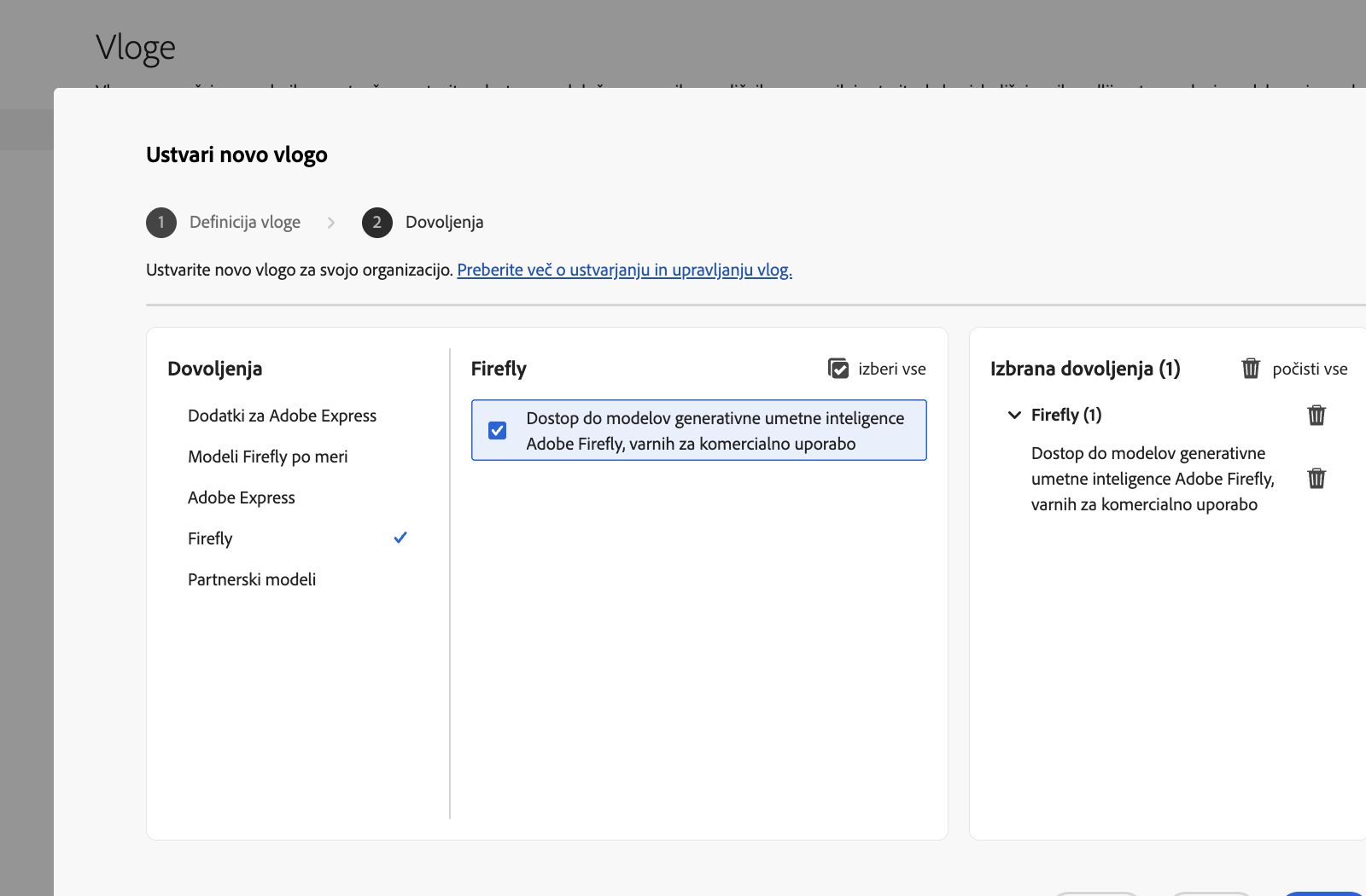Select the "Dodatki za Adobe Express" category
The height and width of the screenshot is (896, 1366).
(282, 416)
